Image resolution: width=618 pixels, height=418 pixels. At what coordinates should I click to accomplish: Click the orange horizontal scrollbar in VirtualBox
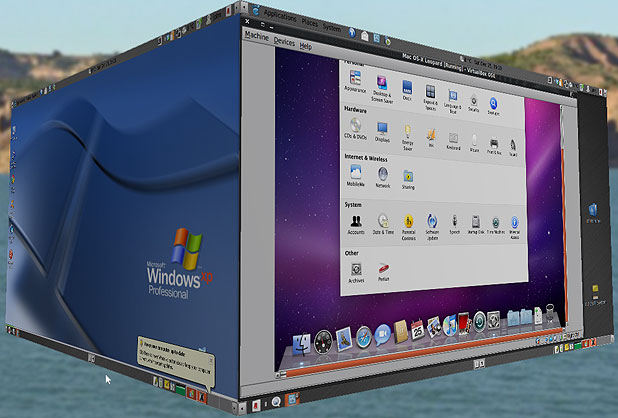[424, 351]
